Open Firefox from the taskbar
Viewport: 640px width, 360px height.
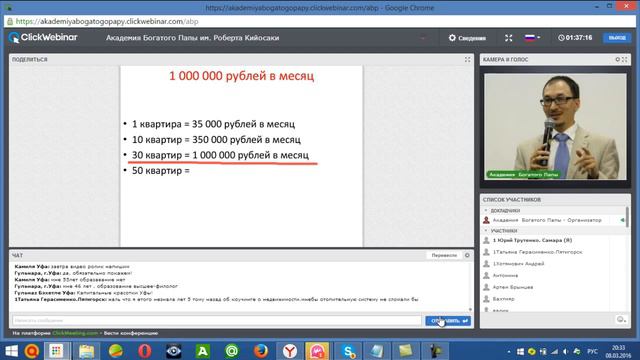(x=260, y=351)
